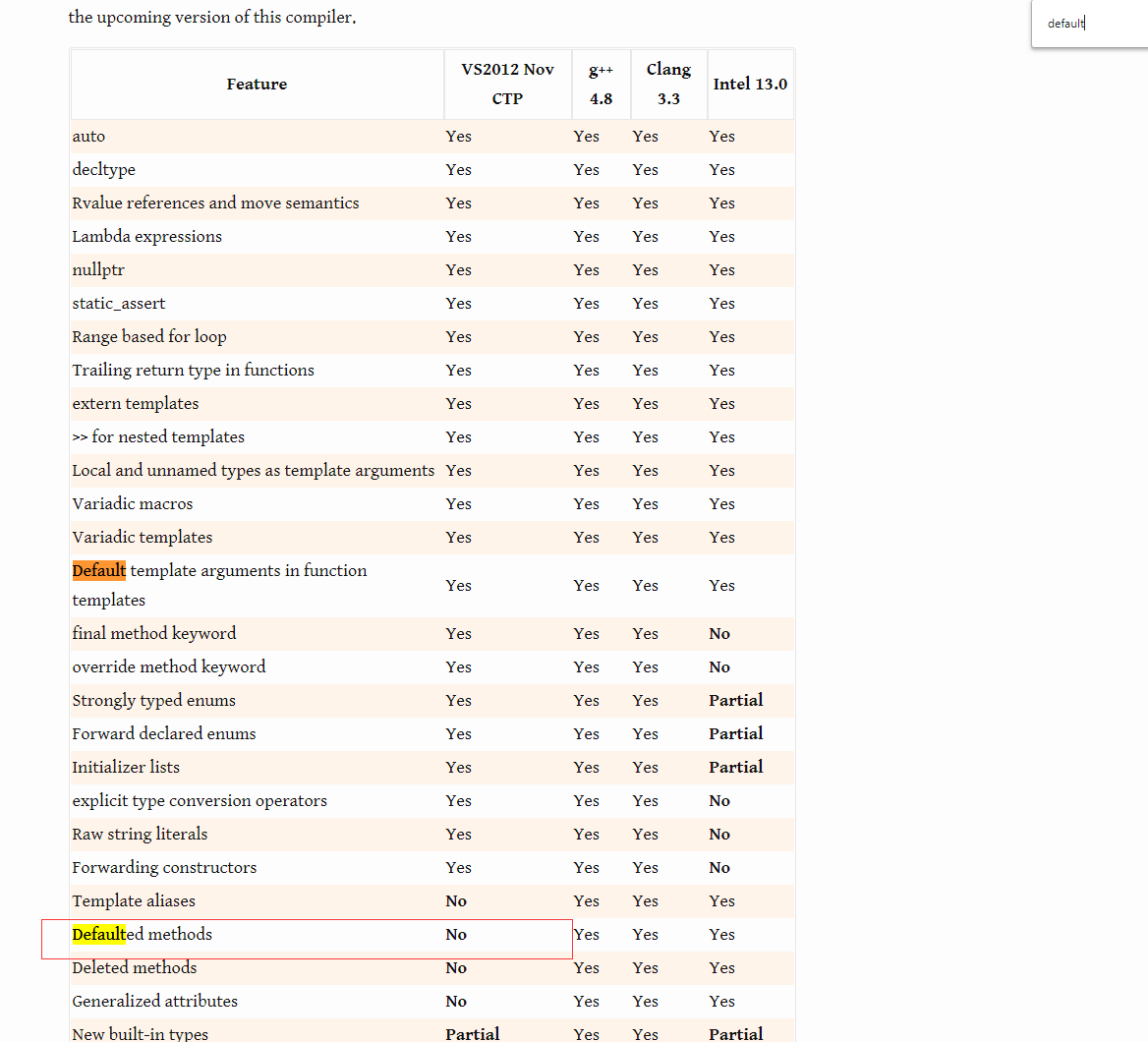Click VS2012 'Yes' in Variadic templates row
Image resolution: width=1148 pixels, height=1042 pixels.
coord(458,538)
